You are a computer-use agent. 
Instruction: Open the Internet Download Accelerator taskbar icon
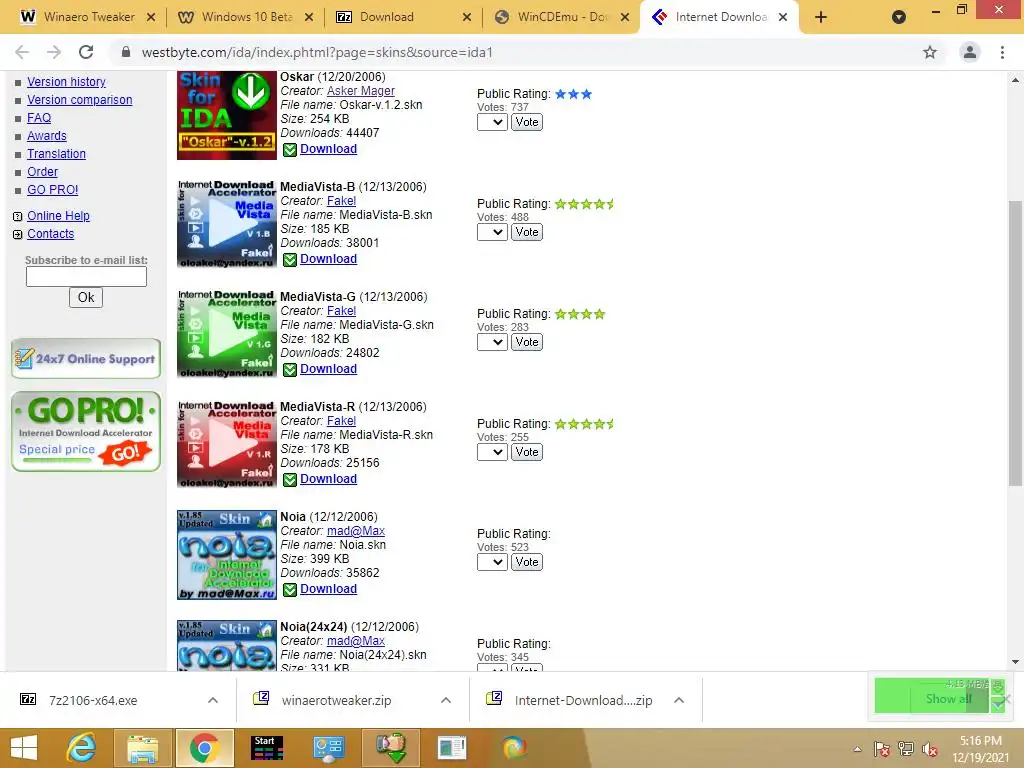391,748
